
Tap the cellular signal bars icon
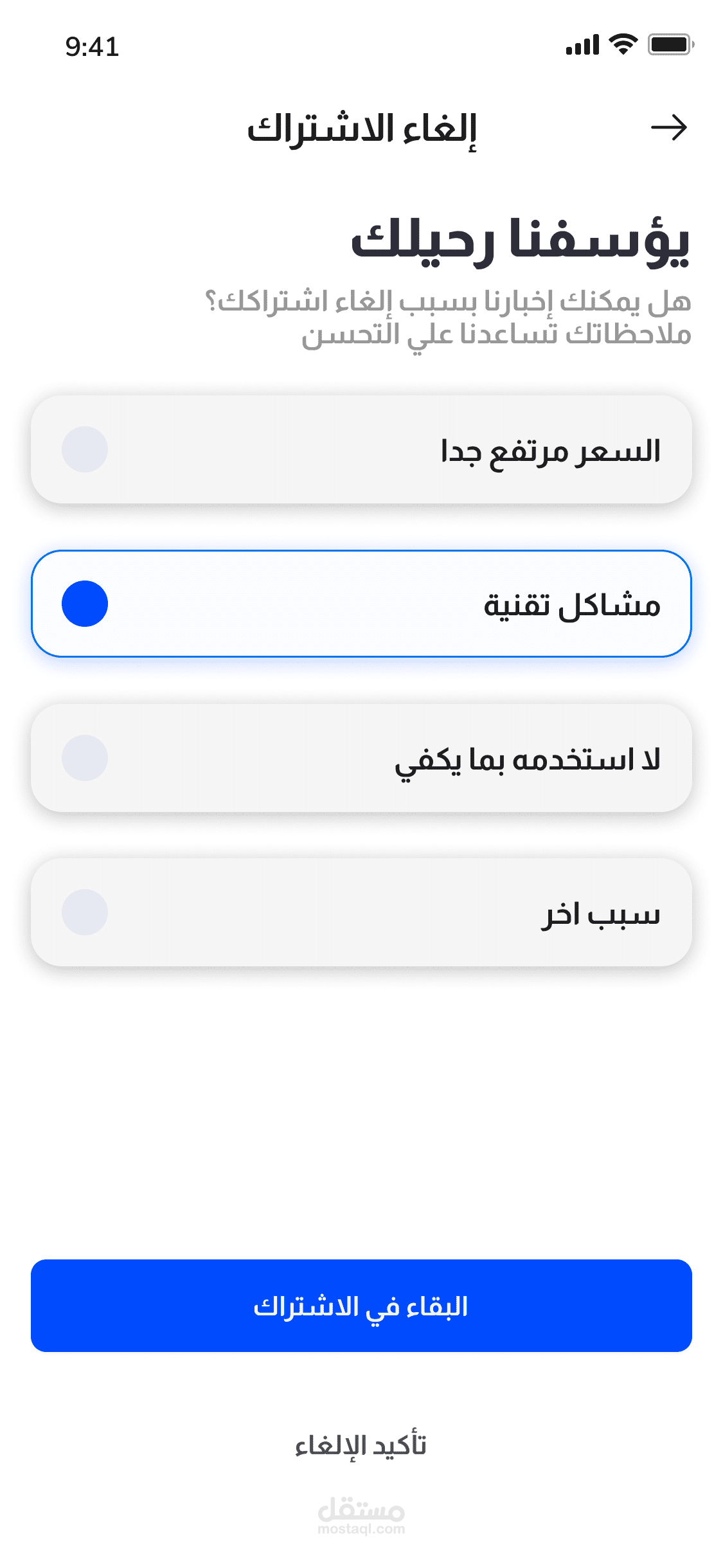[582, 45]
